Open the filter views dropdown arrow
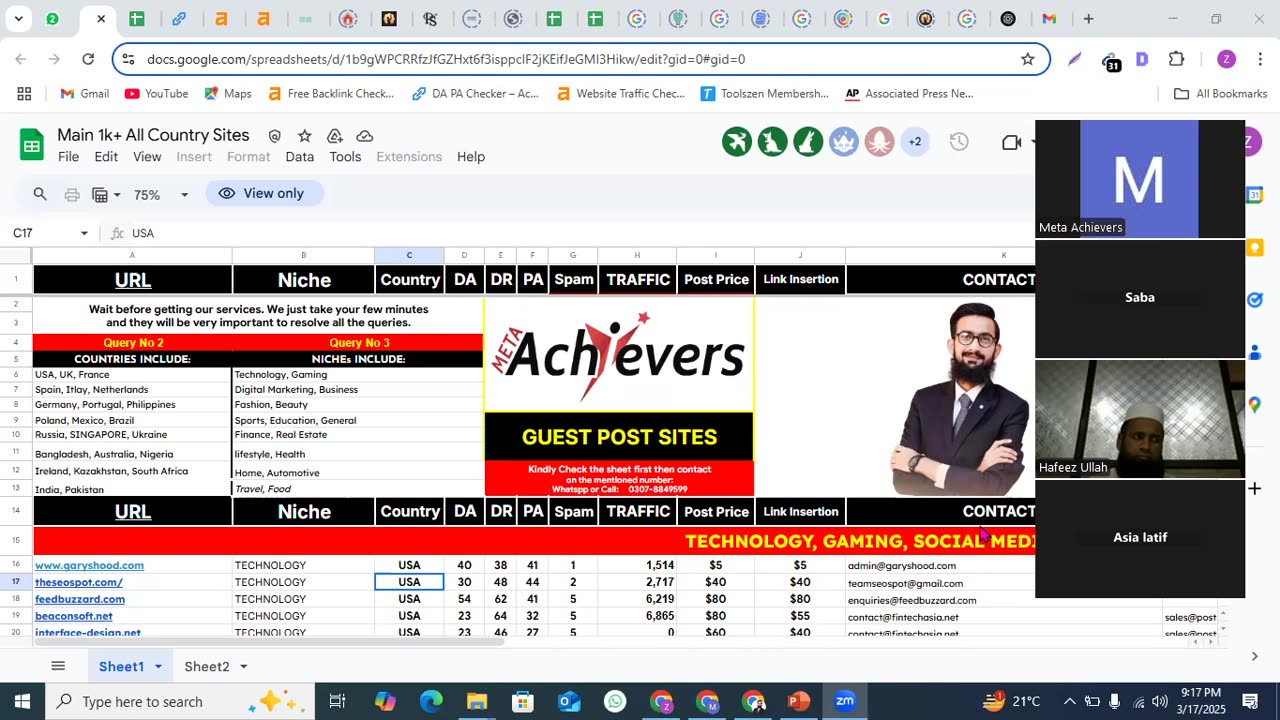This screenshot has height=720, width=1280. (x=117, y=195)
